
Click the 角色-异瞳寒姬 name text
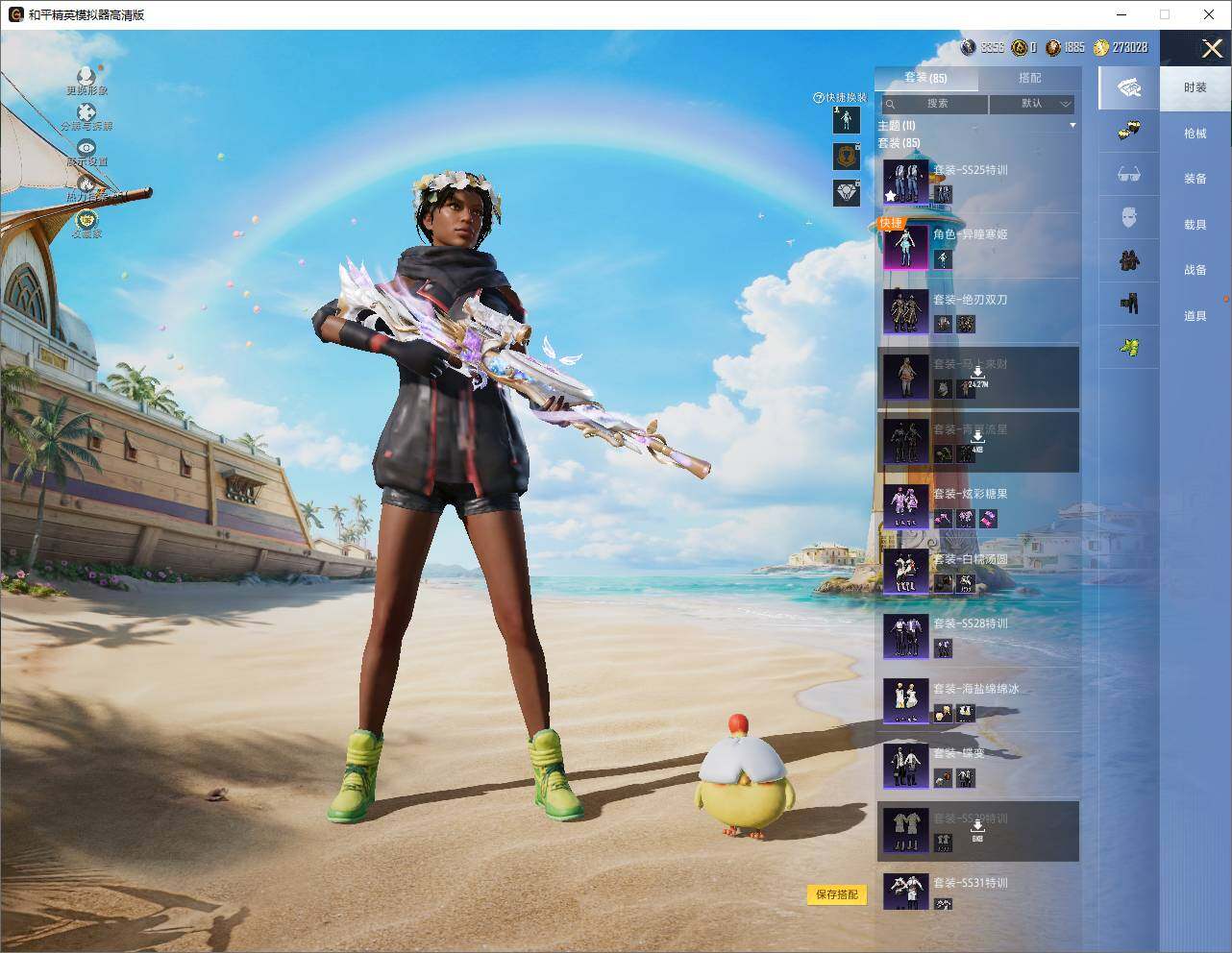(x=971, y=234)
